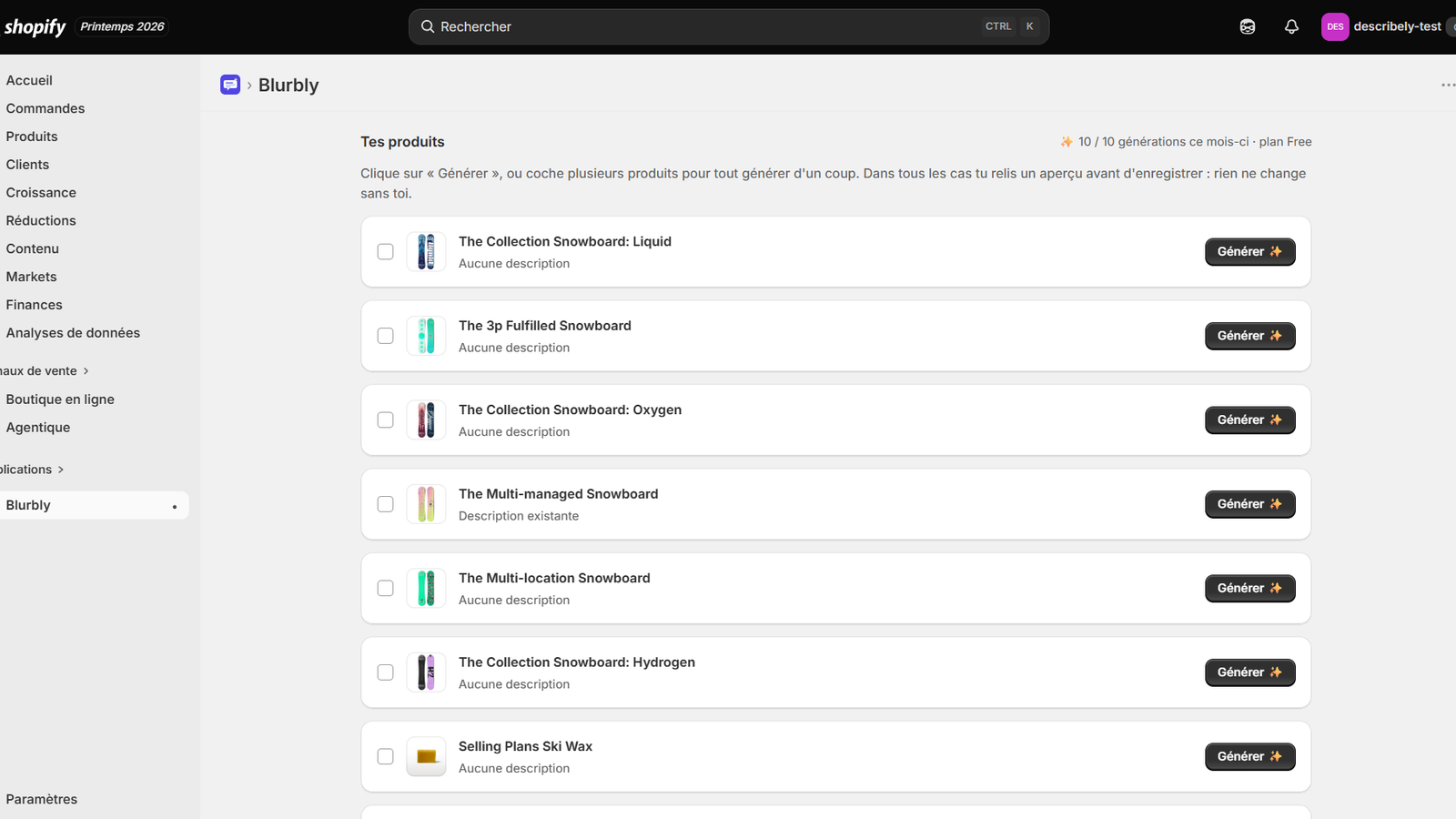Check The Collection Snowboard: Hydrogen
Image resolution: width=1456 pixels, height=819 pixels.
pyautogui.click(x=386, y=672)
